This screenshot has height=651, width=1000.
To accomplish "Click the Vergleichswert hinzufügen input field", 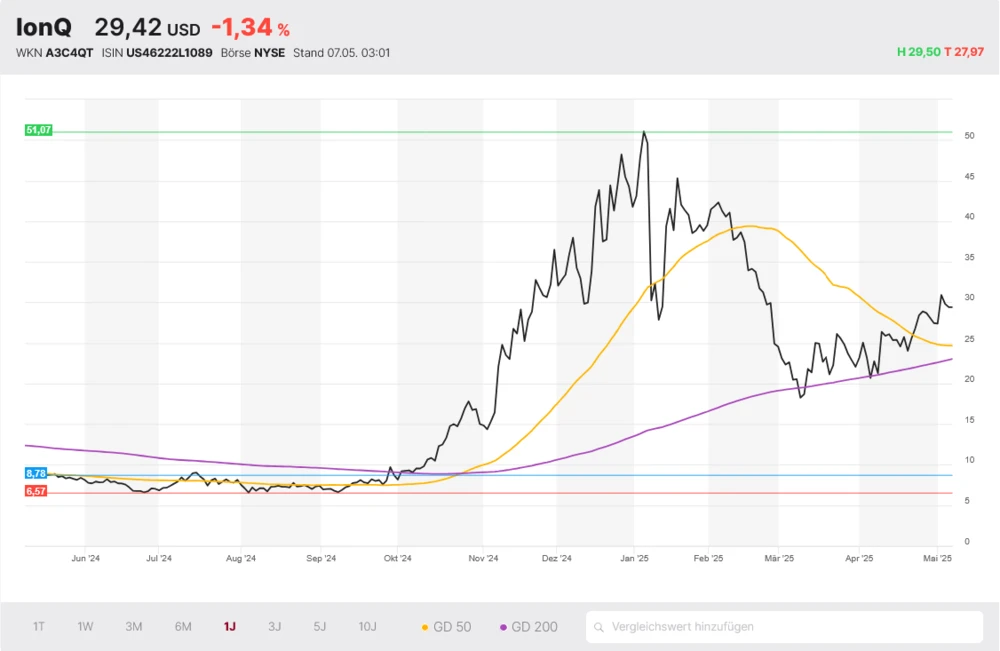I will coord(790,627).
